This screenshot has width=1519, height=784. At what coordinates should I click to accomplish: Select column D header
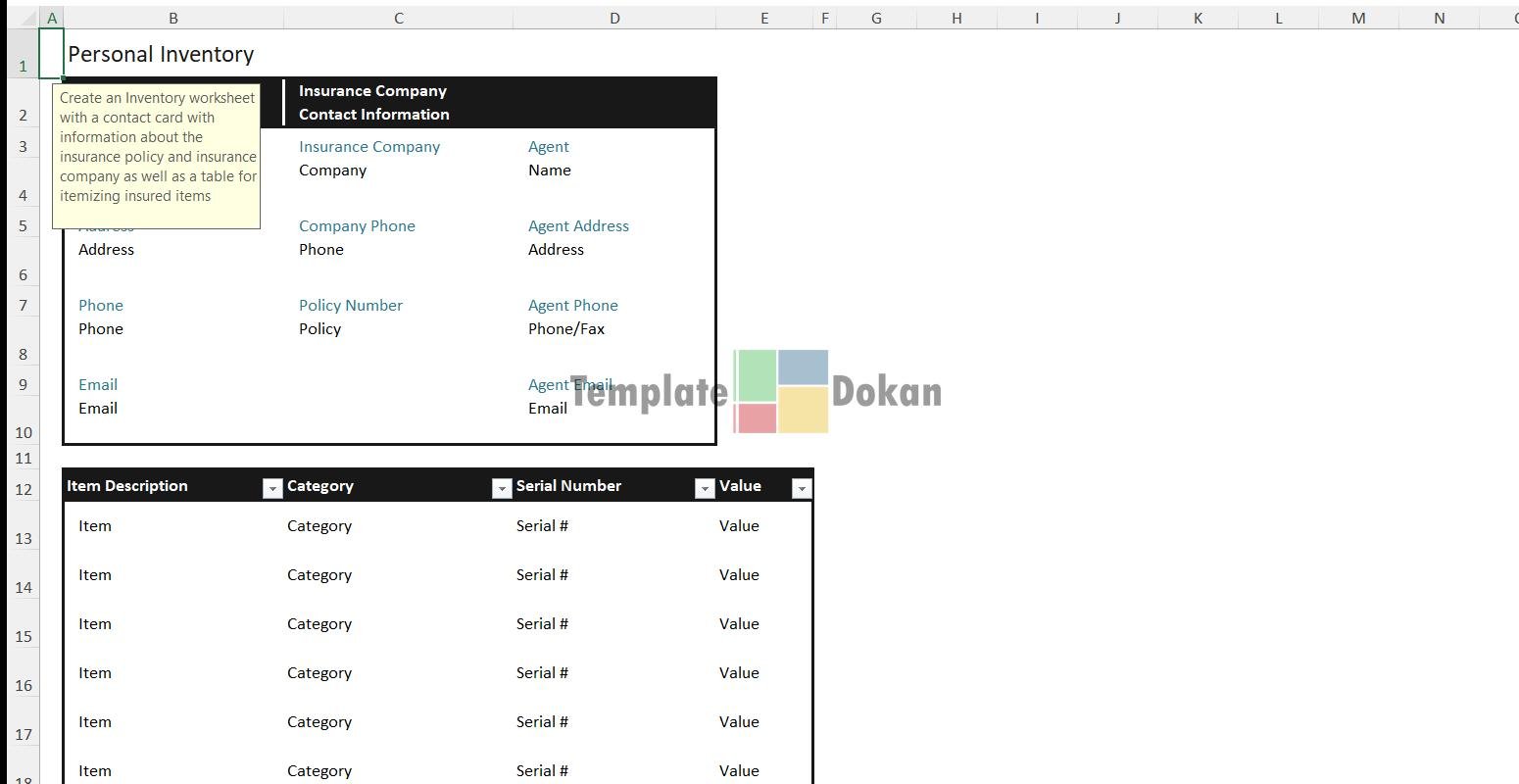(x=614, y=18)
